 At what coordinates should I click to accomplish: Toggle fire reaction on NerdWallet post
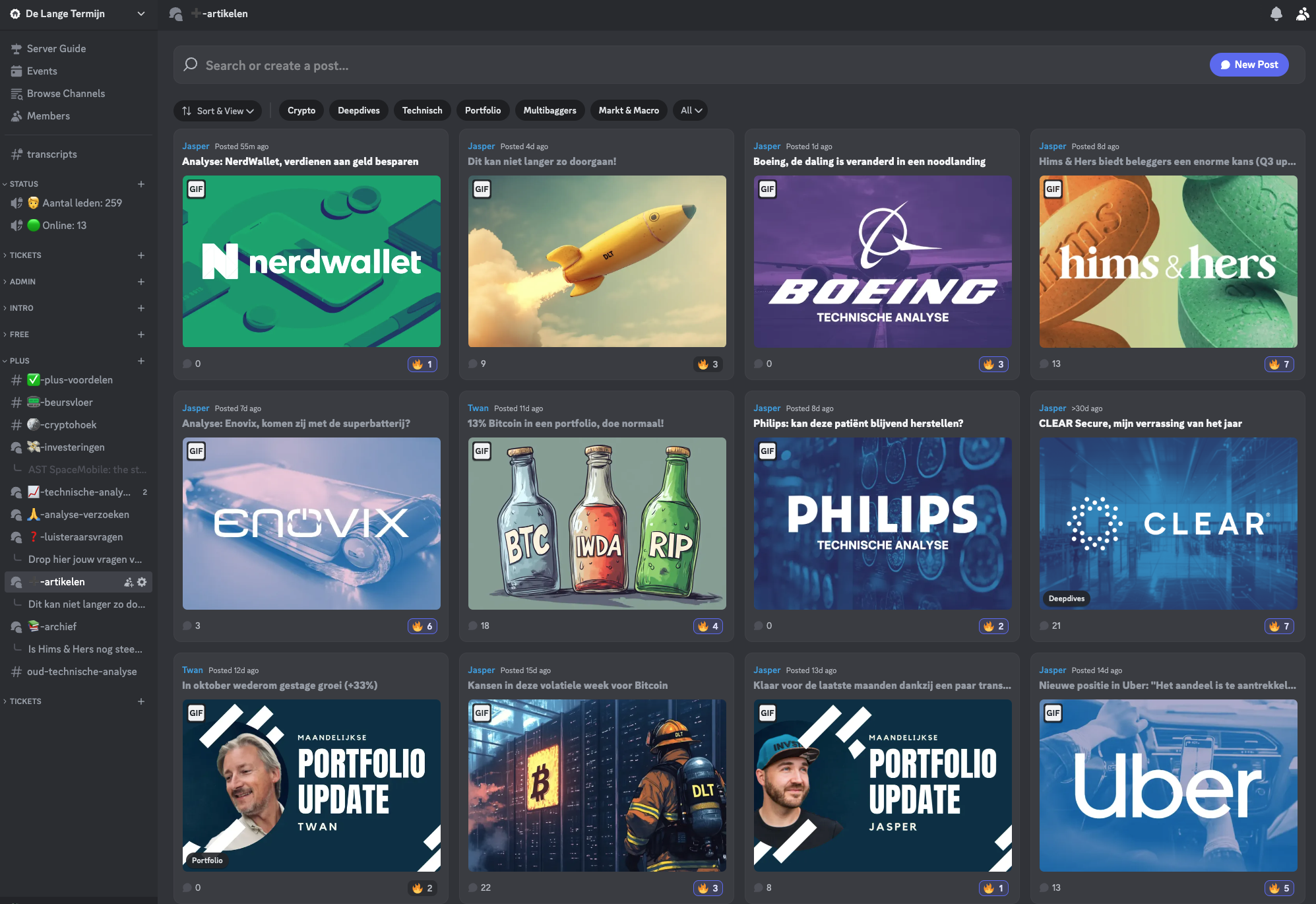(x=422, y=364)
